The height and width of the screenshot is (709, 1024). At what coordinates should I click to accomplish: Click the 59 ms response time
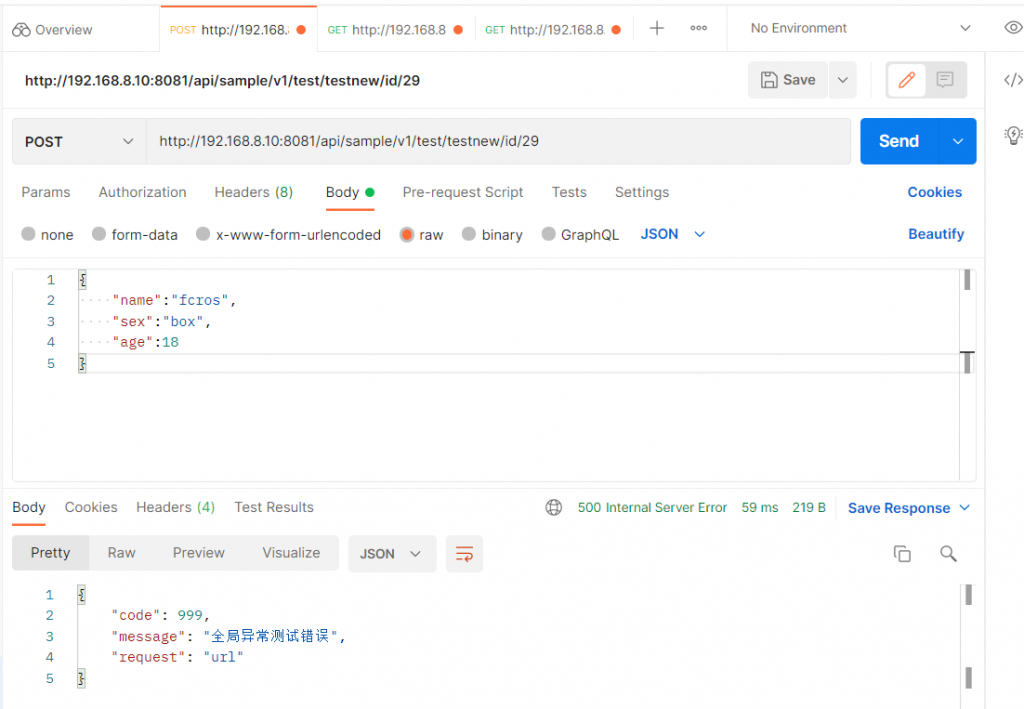point(760,507)
